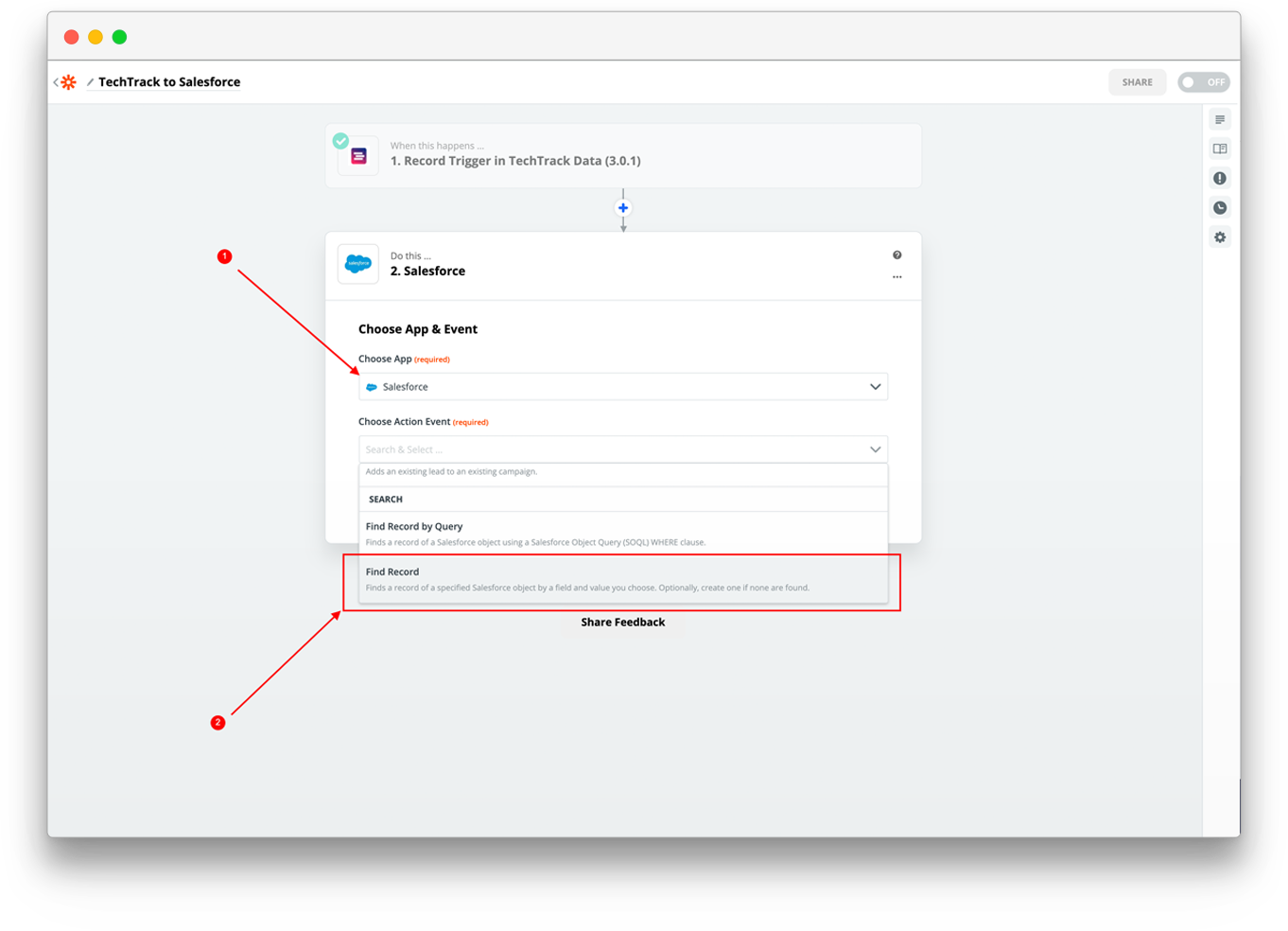Open the book guide sidebar icon
The image size is (1288, 931).
[x=1220, y=149]
